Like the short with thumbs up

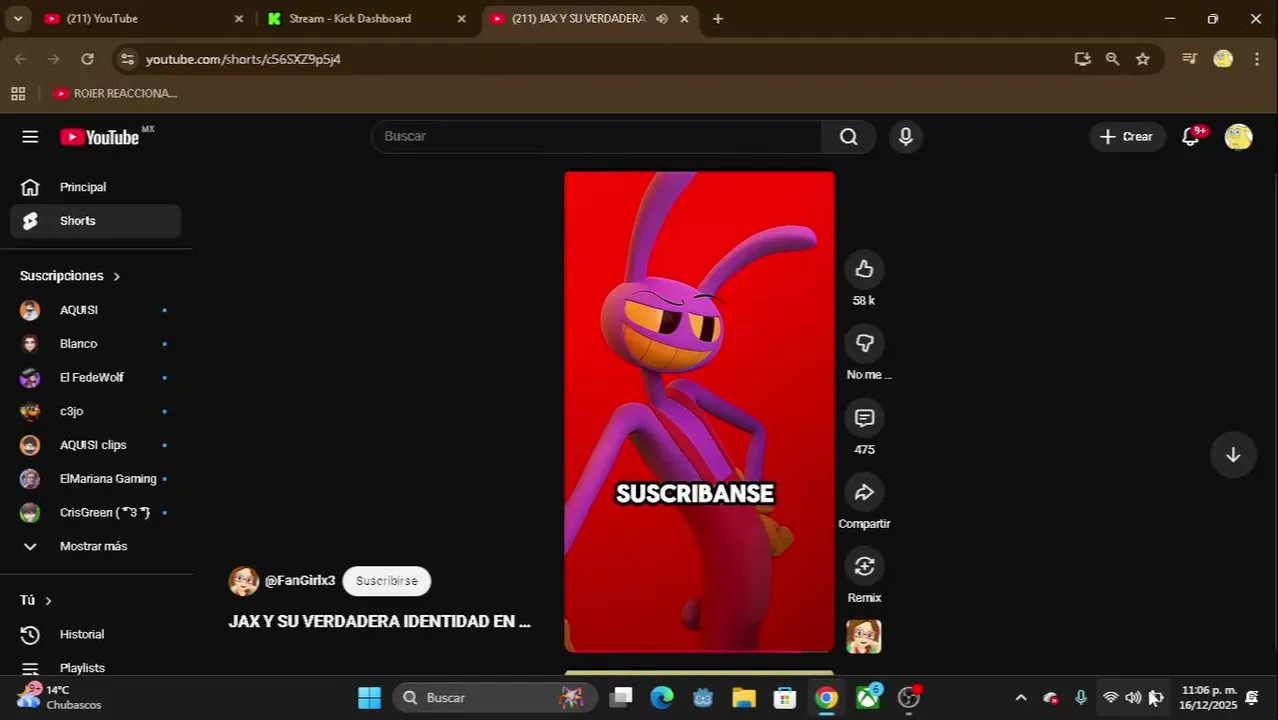[x=864, y=269]
